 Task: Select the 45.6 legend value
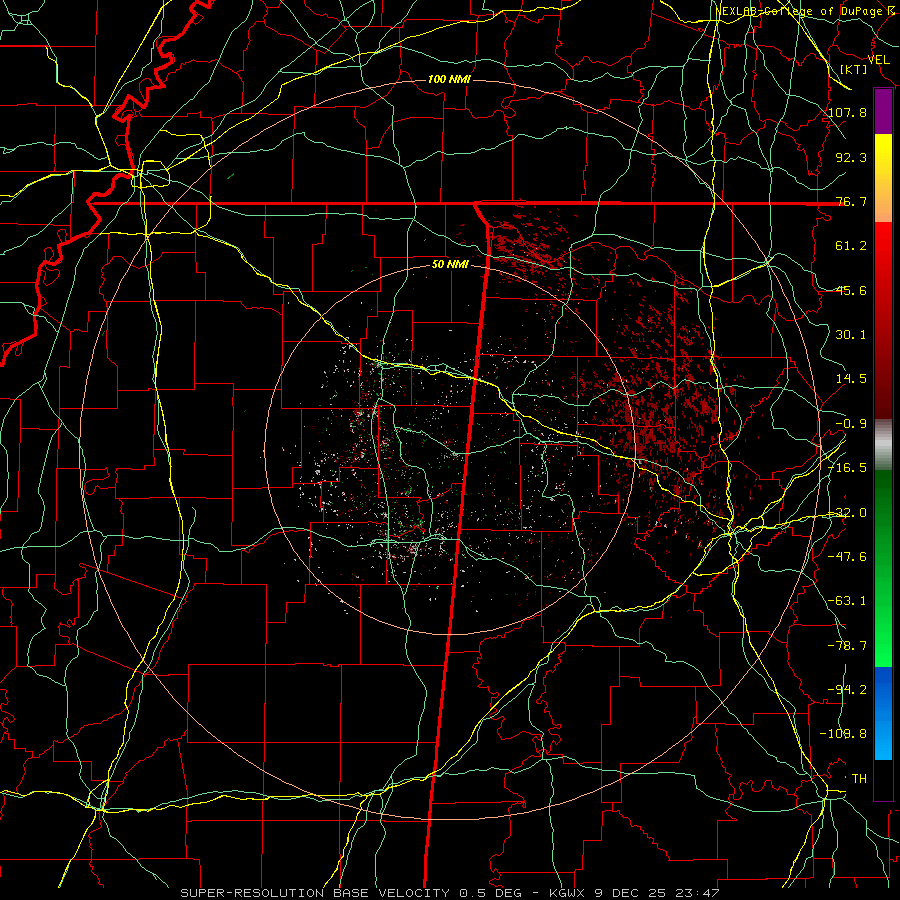click(x=851, y=290)
